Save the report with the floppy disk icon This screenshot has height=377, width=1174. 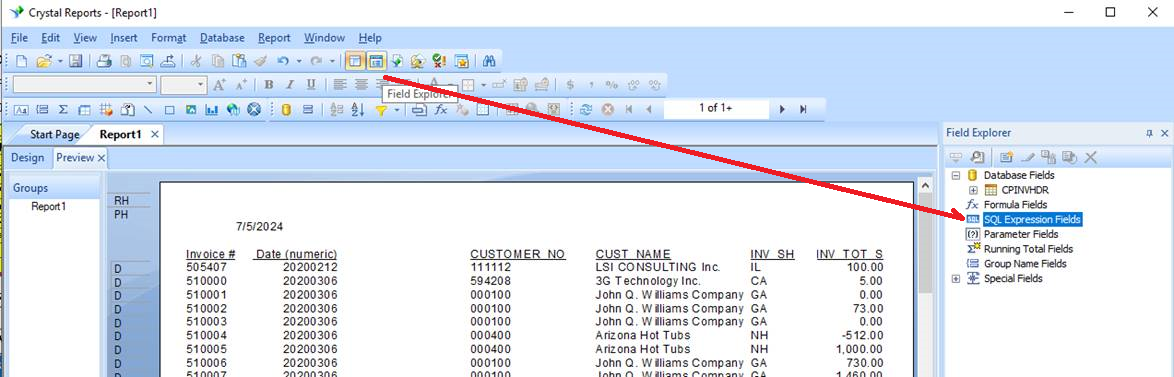76,61
